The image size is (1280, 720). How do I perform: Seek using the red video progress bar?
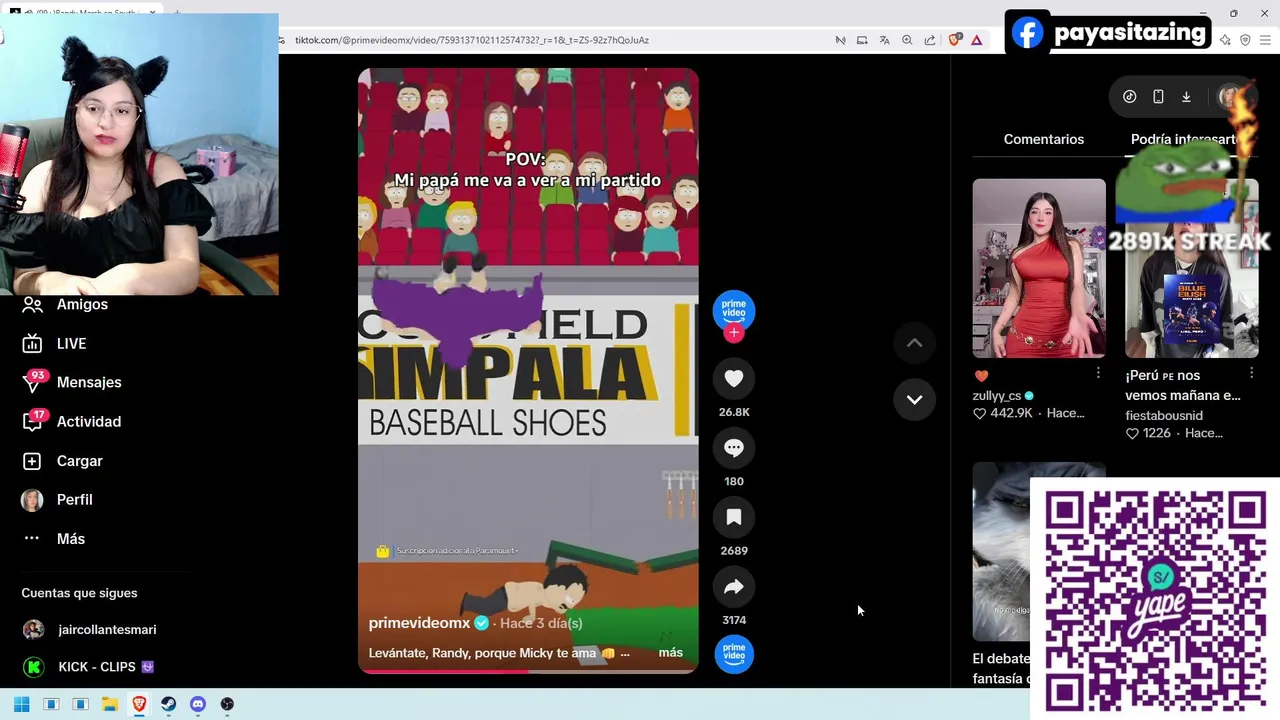[x=528, y=671]
